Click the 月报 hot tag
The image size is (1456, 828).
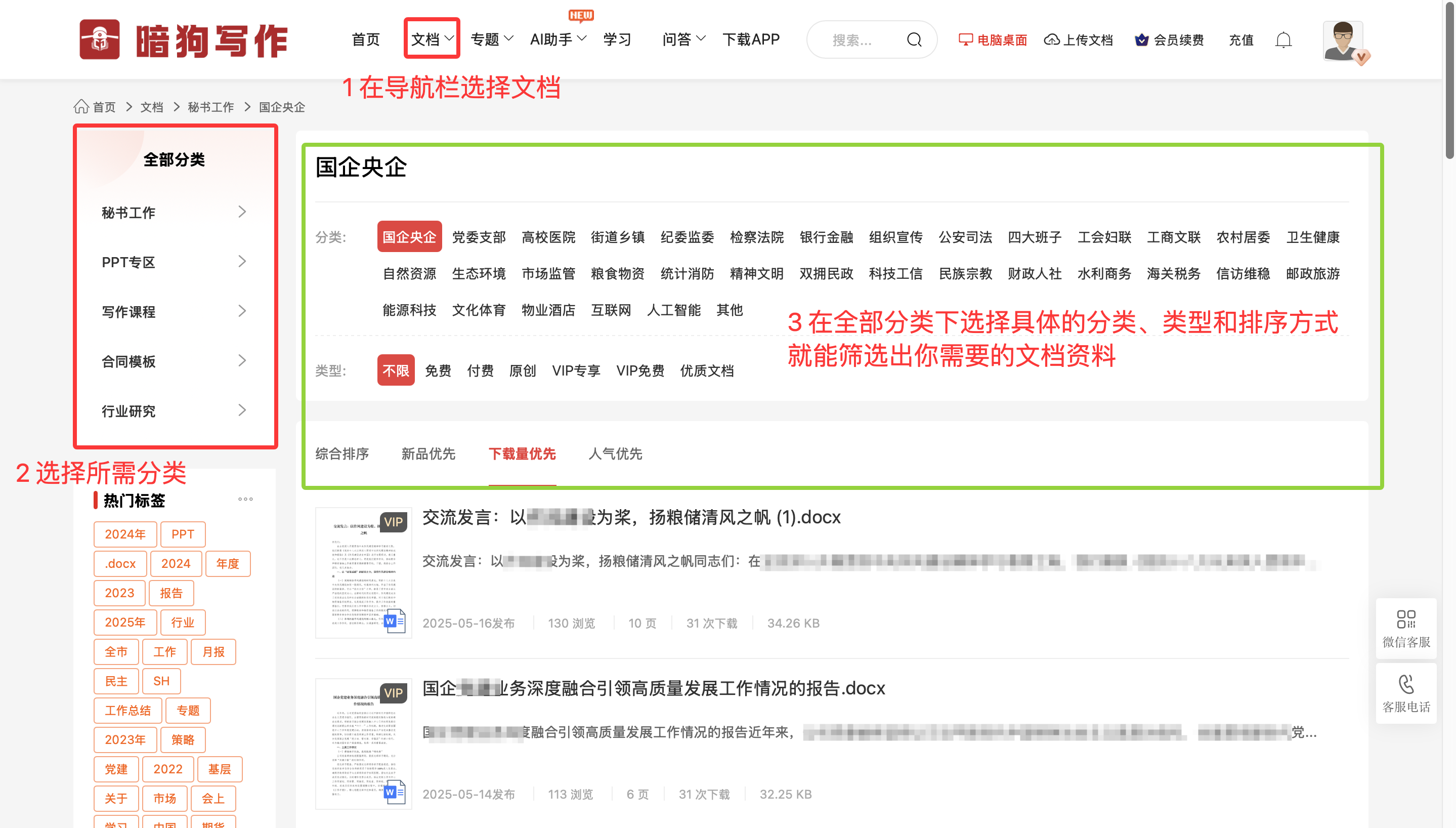(x=213, y=652)
